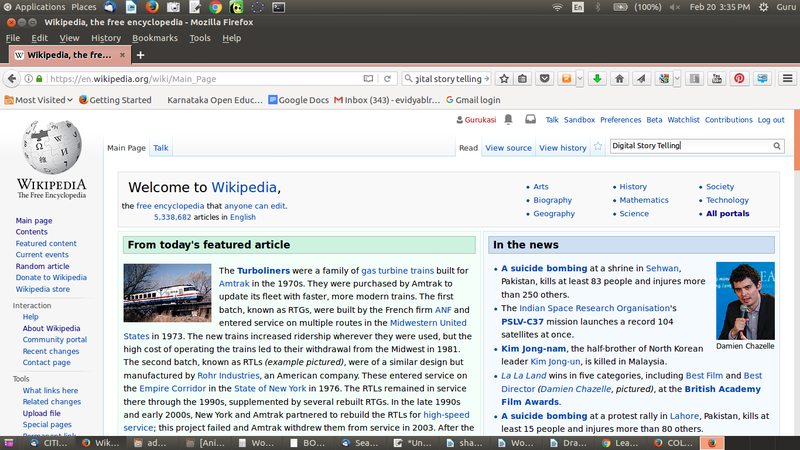800x450 pixels.
Task: Open the Tools menu
Action: pos(200,38)
